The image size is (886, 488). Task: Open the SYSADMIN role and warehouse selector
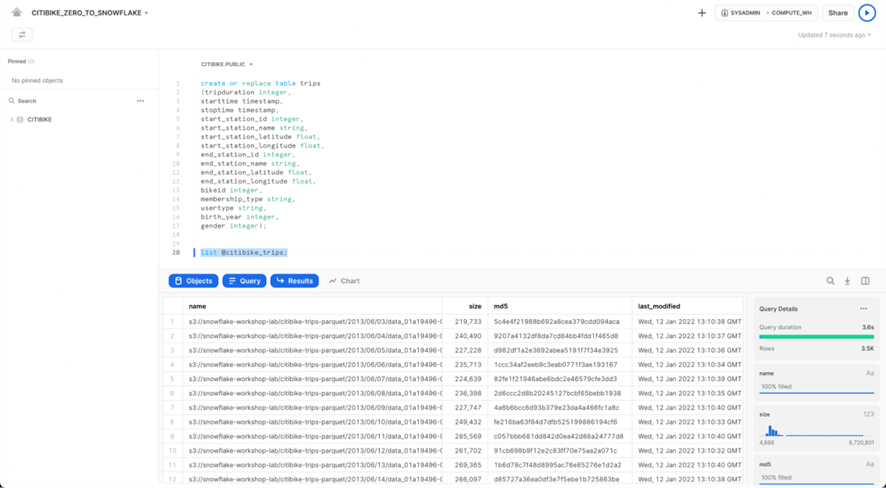[767, 13]
